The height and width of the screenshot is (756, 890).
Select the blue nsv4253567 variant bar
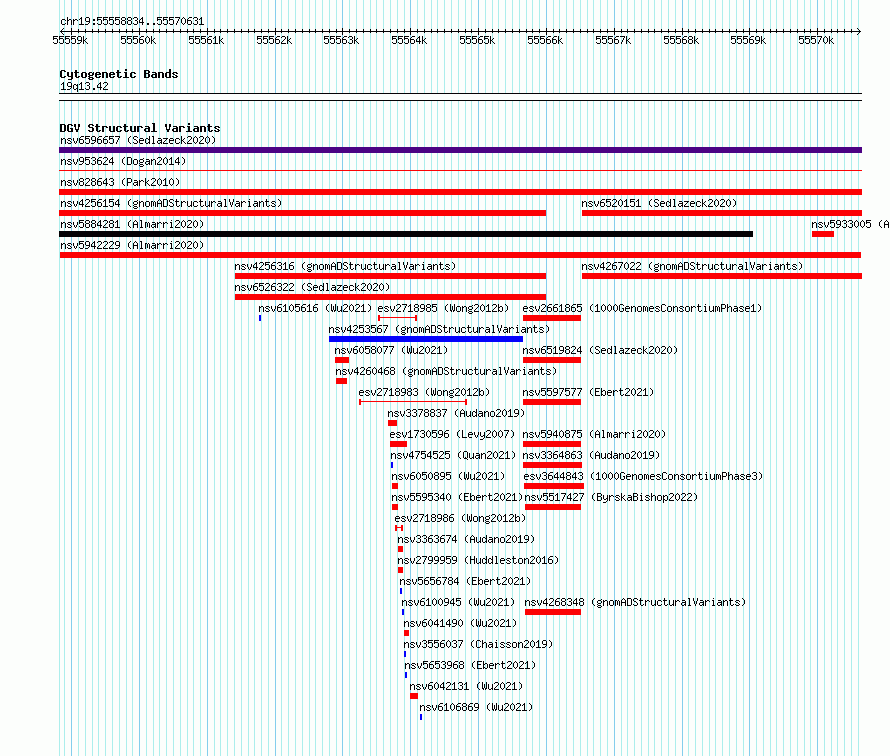click(426, 339)
